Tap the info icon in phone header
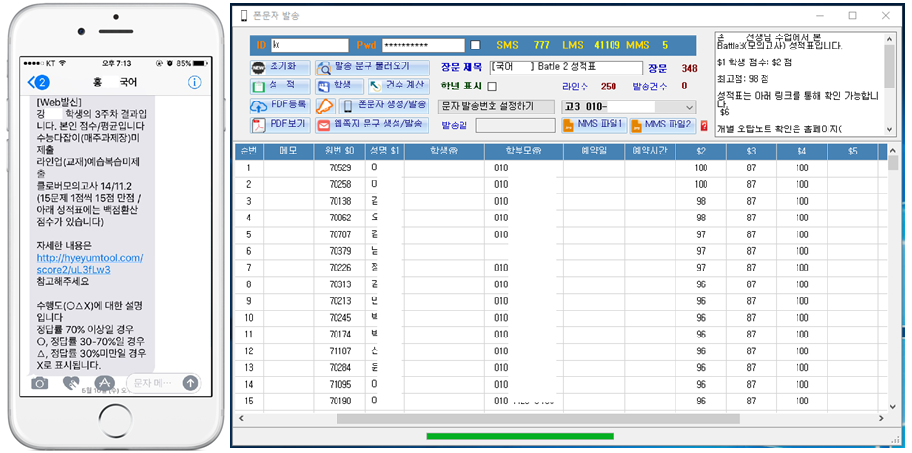Viewport: 912px width, 453px height. (194, 81)
